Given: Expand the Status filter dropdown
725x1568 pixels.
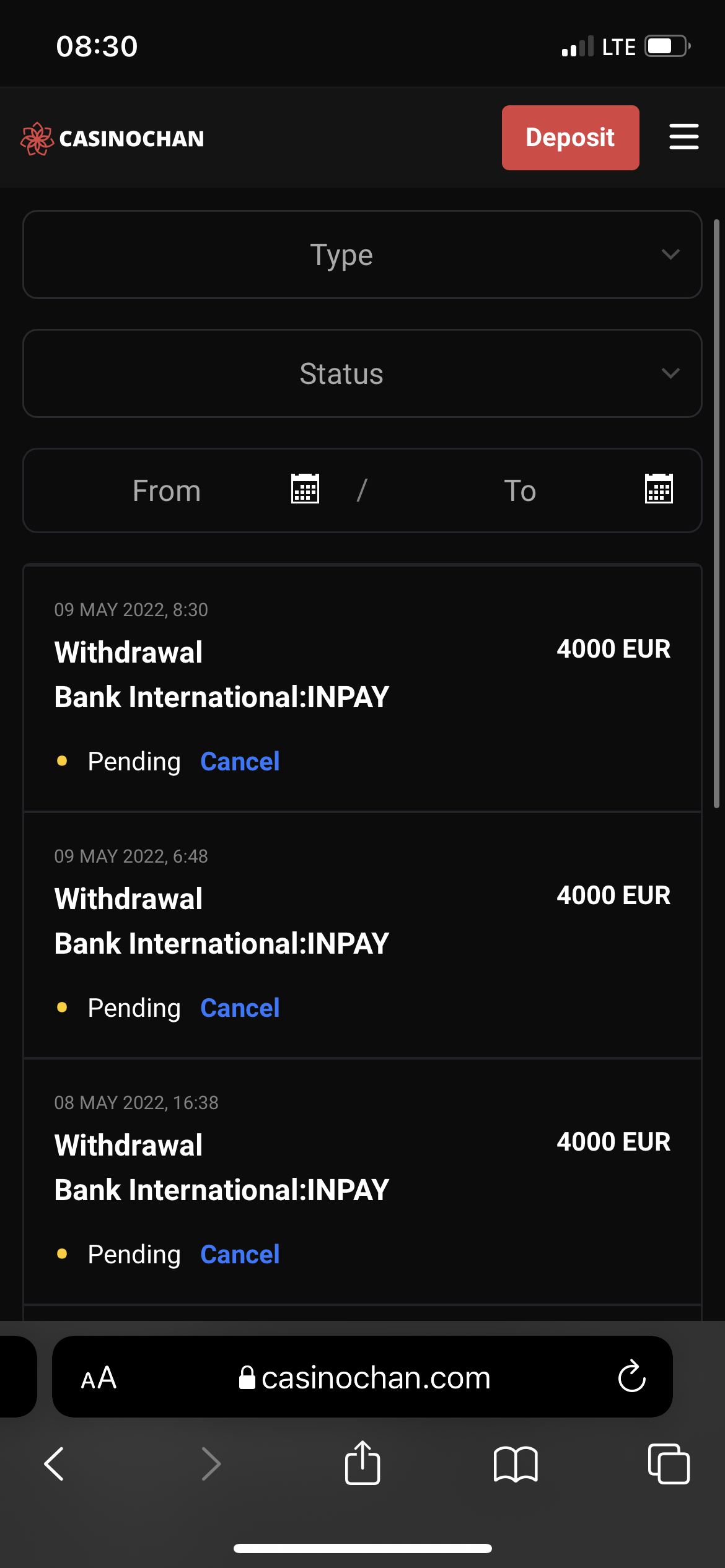Looking at the screenshot, I should pyautogui.click(x=362, y=373).
